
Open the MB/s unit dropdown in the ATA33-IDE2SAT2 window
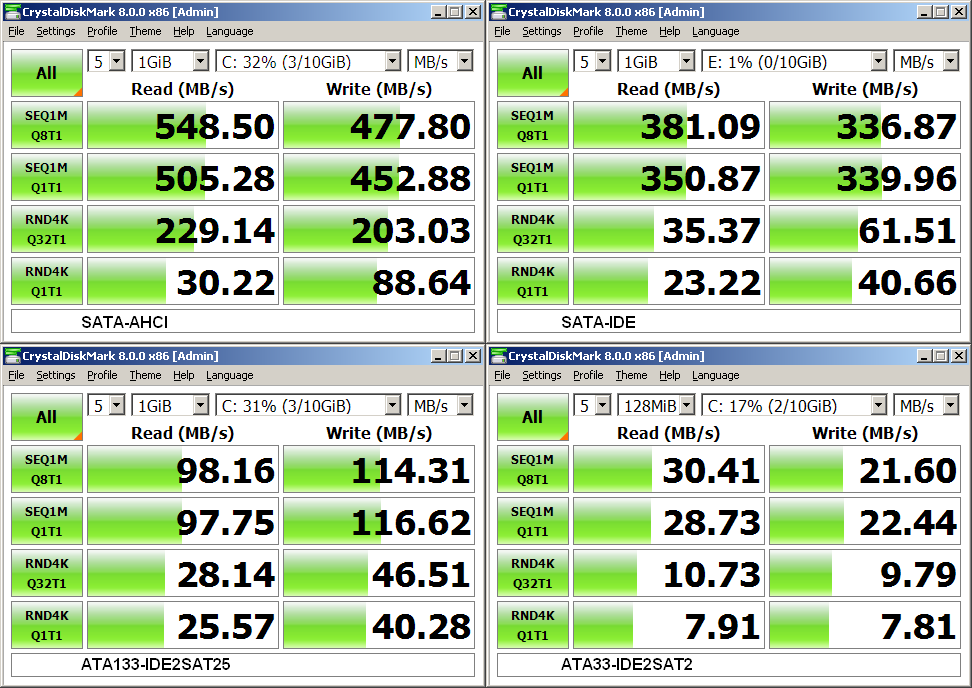coord(927,405)
